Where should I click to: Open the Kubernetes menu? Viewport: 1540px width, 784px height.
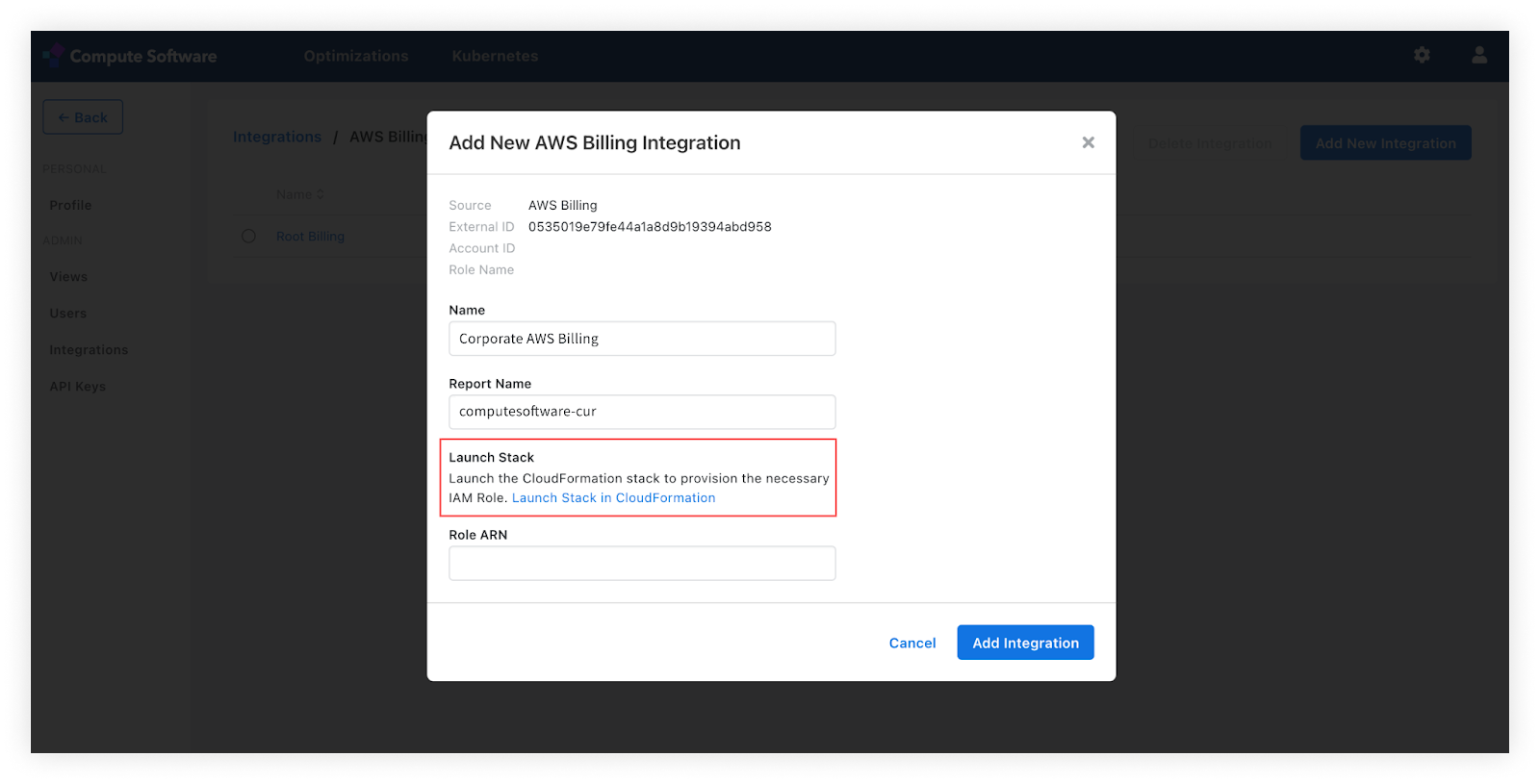tap(495, 56)
